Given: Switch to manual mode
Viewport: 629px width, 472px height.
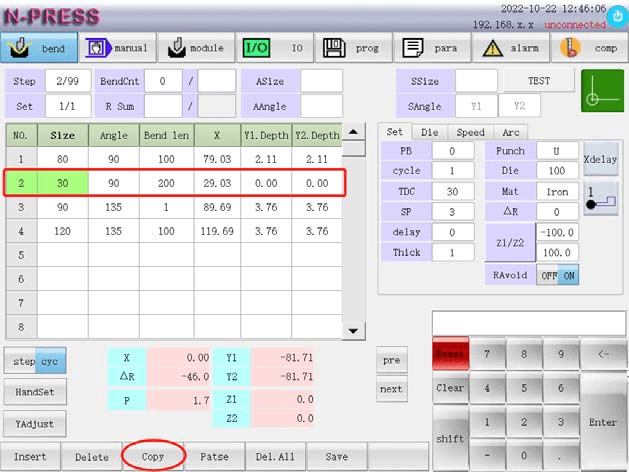Looking at the screenshot, I should 117,48.
